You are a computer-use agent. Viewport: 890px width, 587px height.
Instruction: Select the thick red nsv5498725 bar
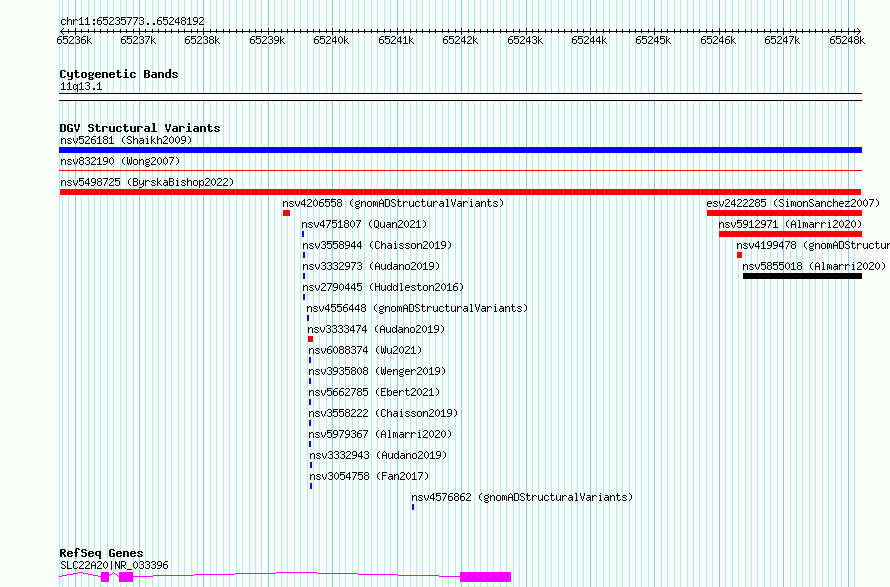460,192
